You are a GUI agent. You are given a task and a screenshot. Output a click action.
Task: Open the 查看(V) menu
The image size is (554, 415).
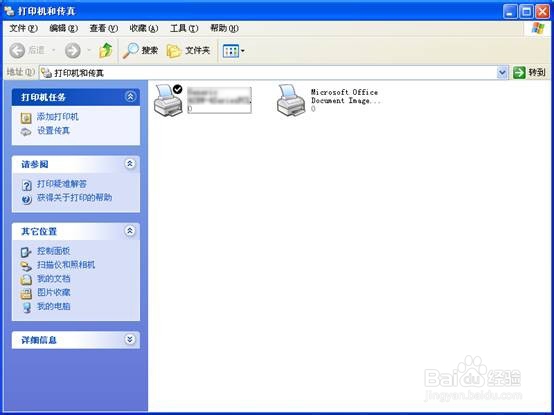pyautogui.click(x=104, y=28)
